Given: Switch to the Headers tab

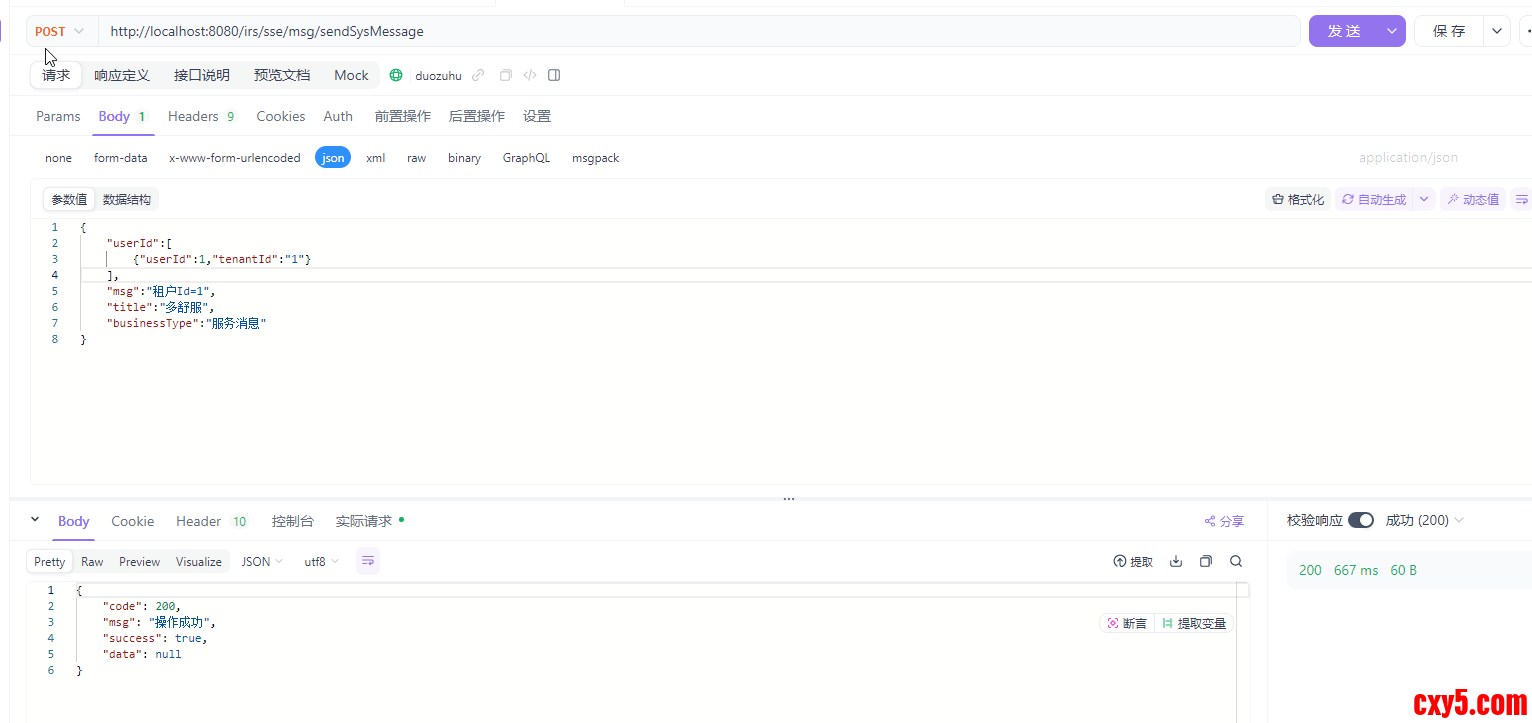Looking at the screenshot, I should point(193,116).
